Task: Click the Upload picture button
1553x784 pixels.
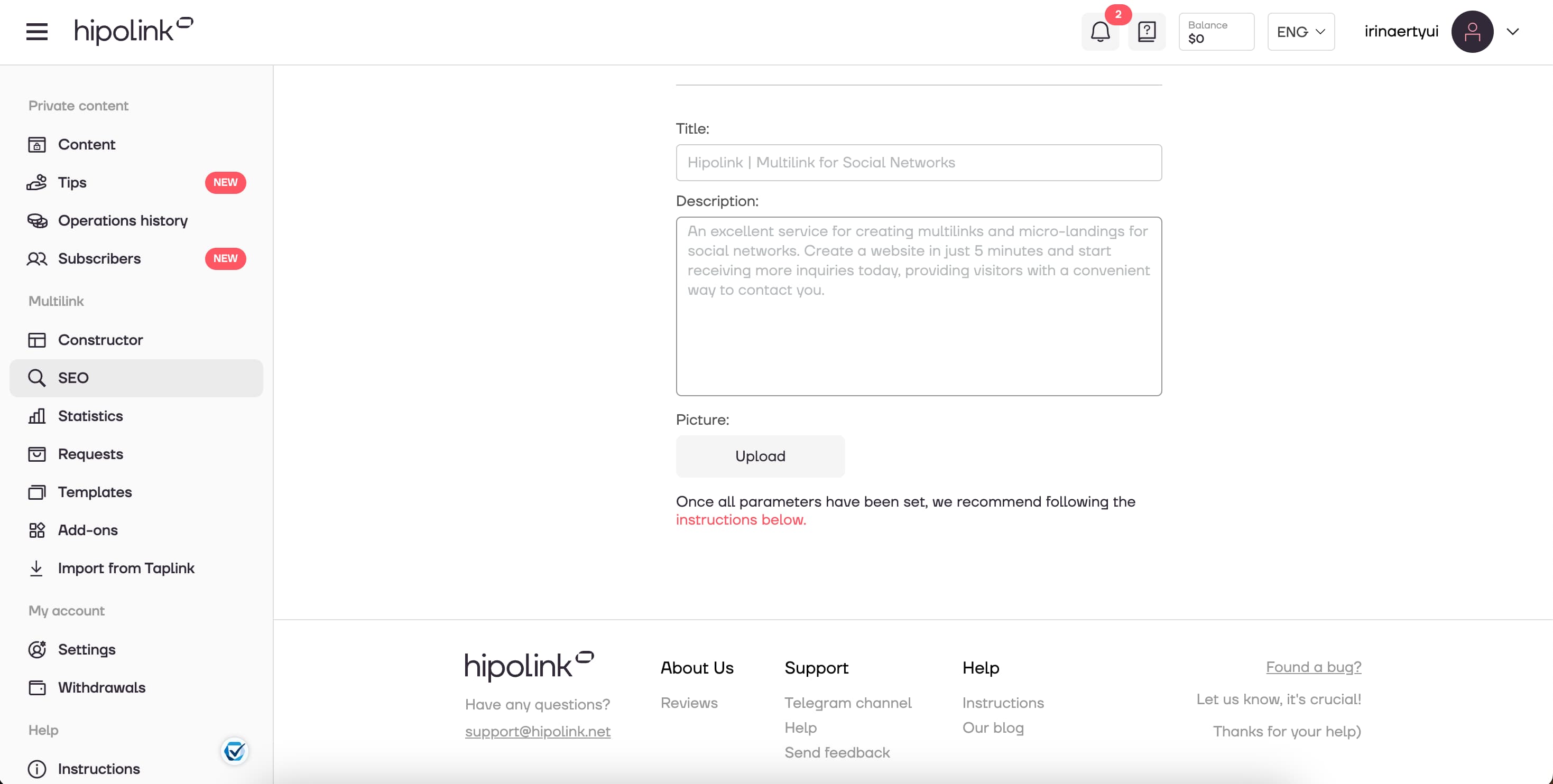Action: (x=760, y=456)
